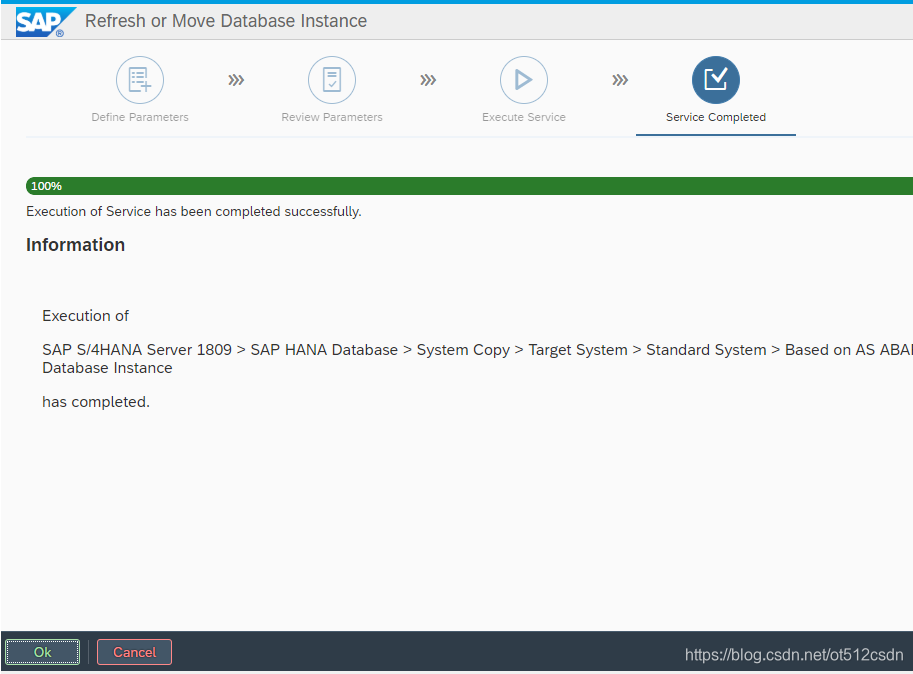
Task: Click the SAP logo
Action: point(45,22)
